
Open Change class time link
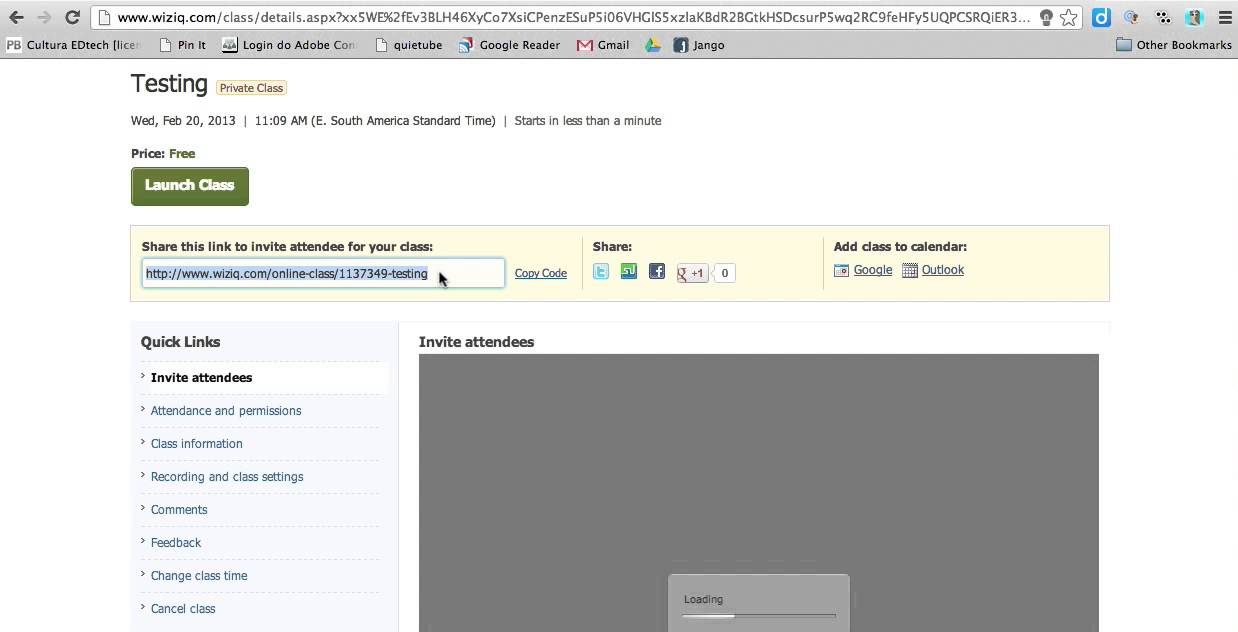pyautogui.click(x=199, y=576)
